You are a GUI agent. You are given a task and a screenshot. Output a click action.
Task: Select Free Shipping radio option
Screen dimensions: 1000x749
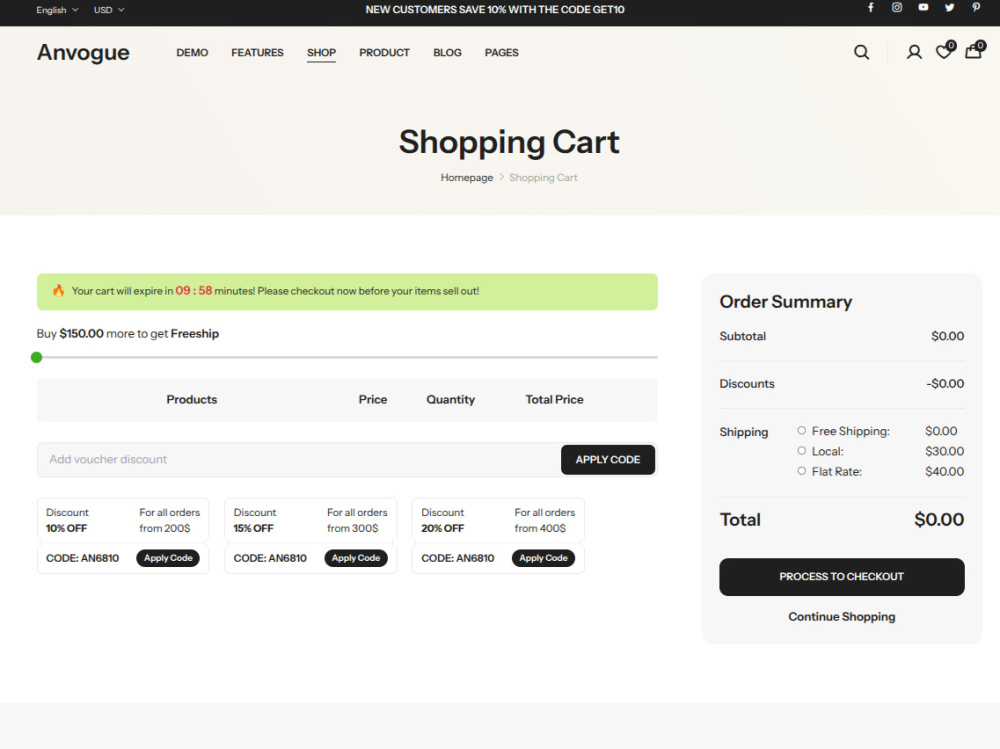tap(802, 431)
